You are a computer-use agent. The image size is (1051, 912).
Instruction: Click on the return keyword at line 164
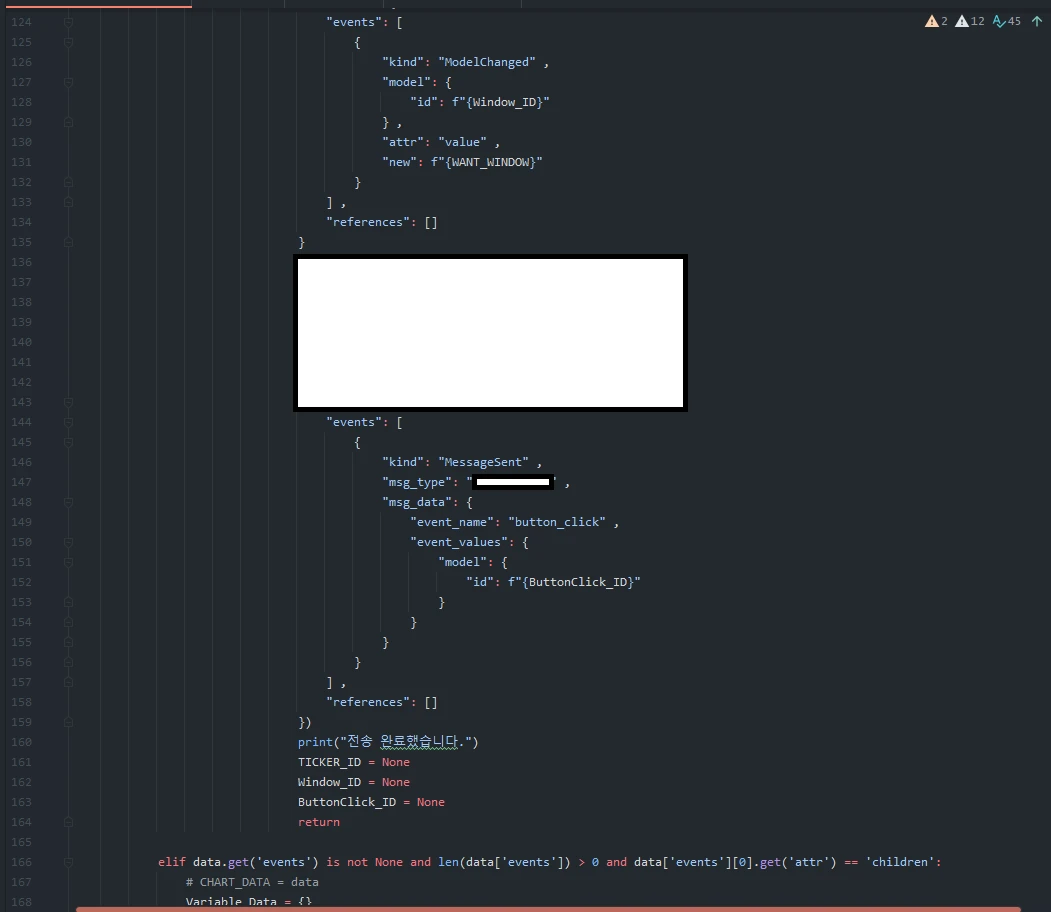(x=318, y=822)
